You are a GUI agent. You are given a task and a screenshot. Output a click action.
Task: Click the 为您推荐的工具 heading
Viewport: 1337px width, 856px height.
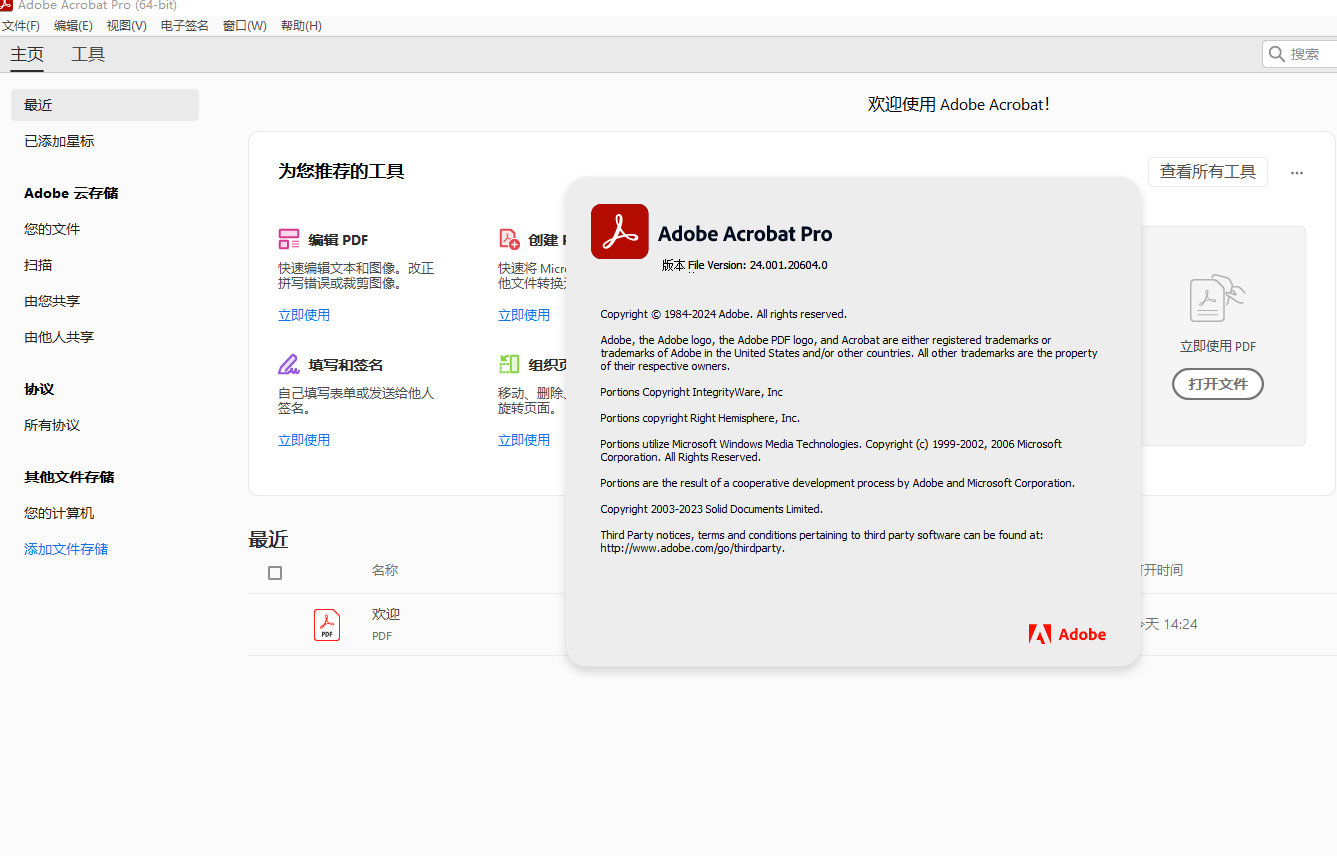(341, 171)
